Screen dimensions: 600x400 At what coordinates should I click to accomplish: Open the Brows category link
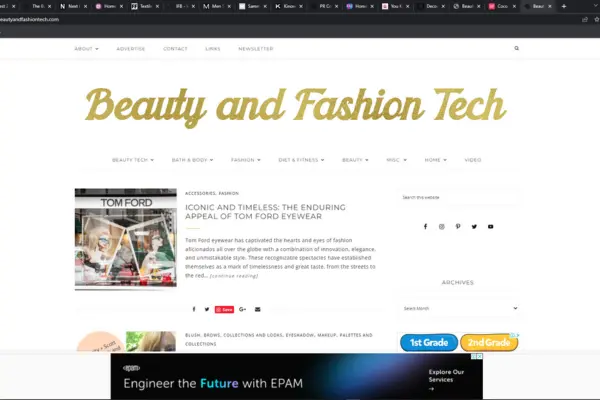tap(212, 335)
